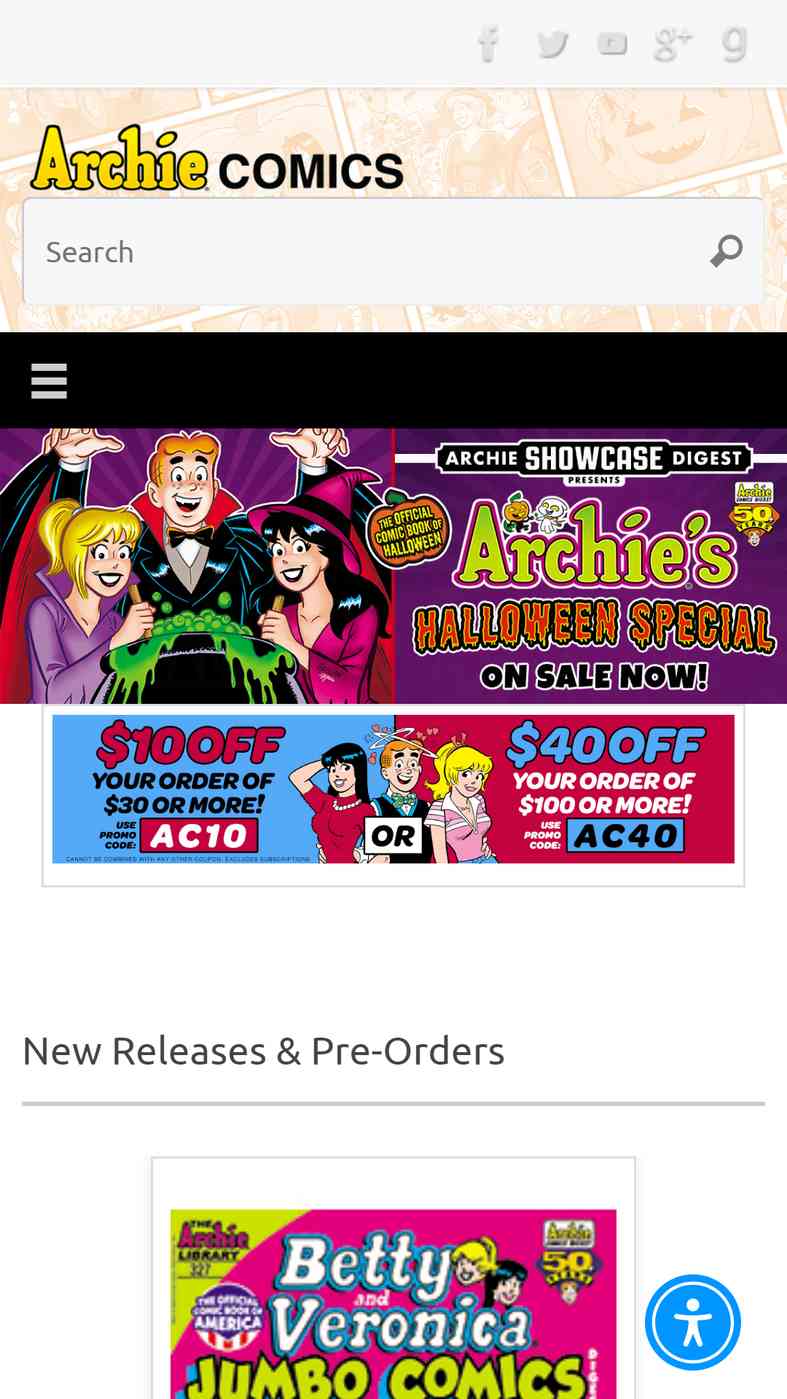
Task: Open the Goodreads 'g' icon
Action: coord(735,43)
